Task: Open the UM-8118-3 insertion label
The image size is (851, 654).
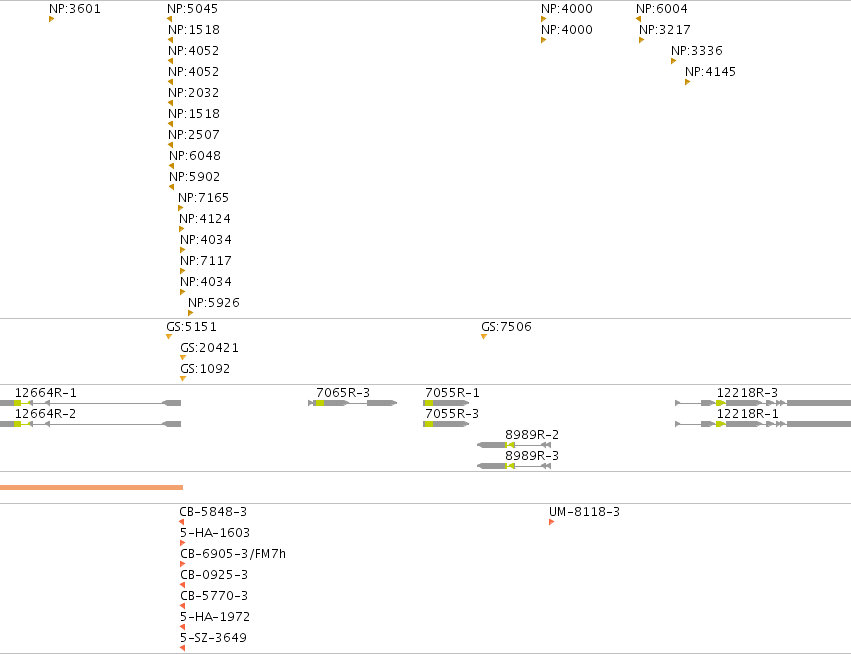Action: 585,512
